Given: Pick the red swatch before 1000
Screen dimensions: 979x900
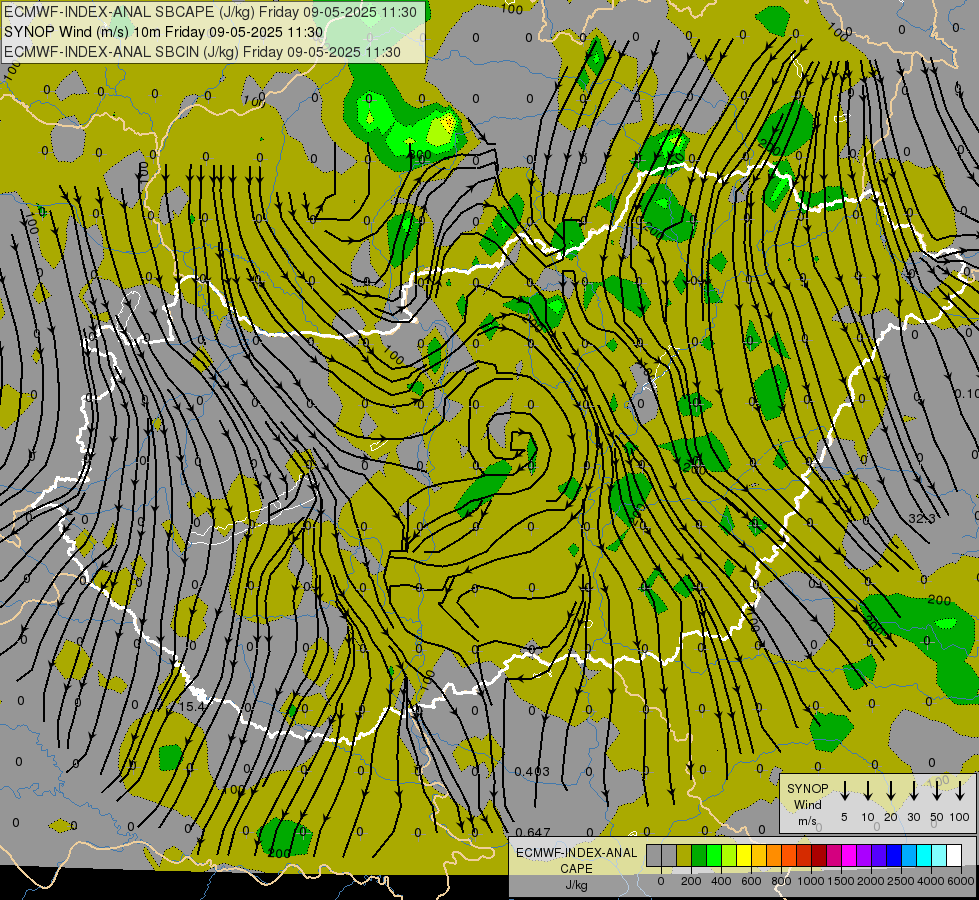Looking at the screenshot, I should (804, 855).
